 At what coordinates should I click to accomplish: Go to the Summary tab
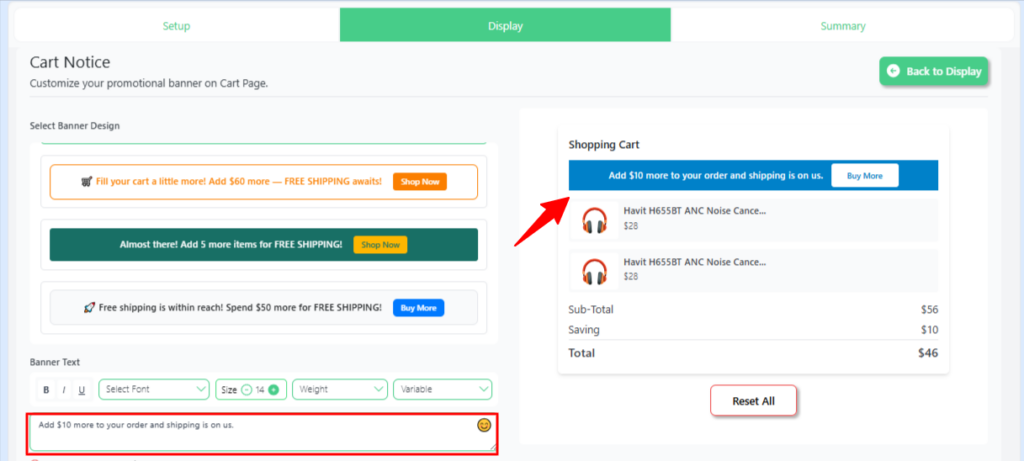point(843,26)
